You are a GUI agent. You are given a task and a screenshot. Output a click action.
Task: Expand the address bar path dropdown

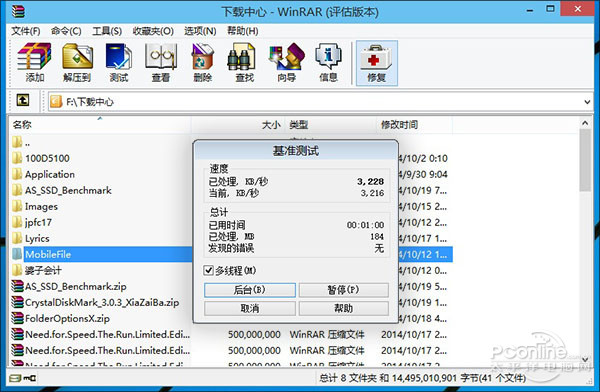click(587, 102)
